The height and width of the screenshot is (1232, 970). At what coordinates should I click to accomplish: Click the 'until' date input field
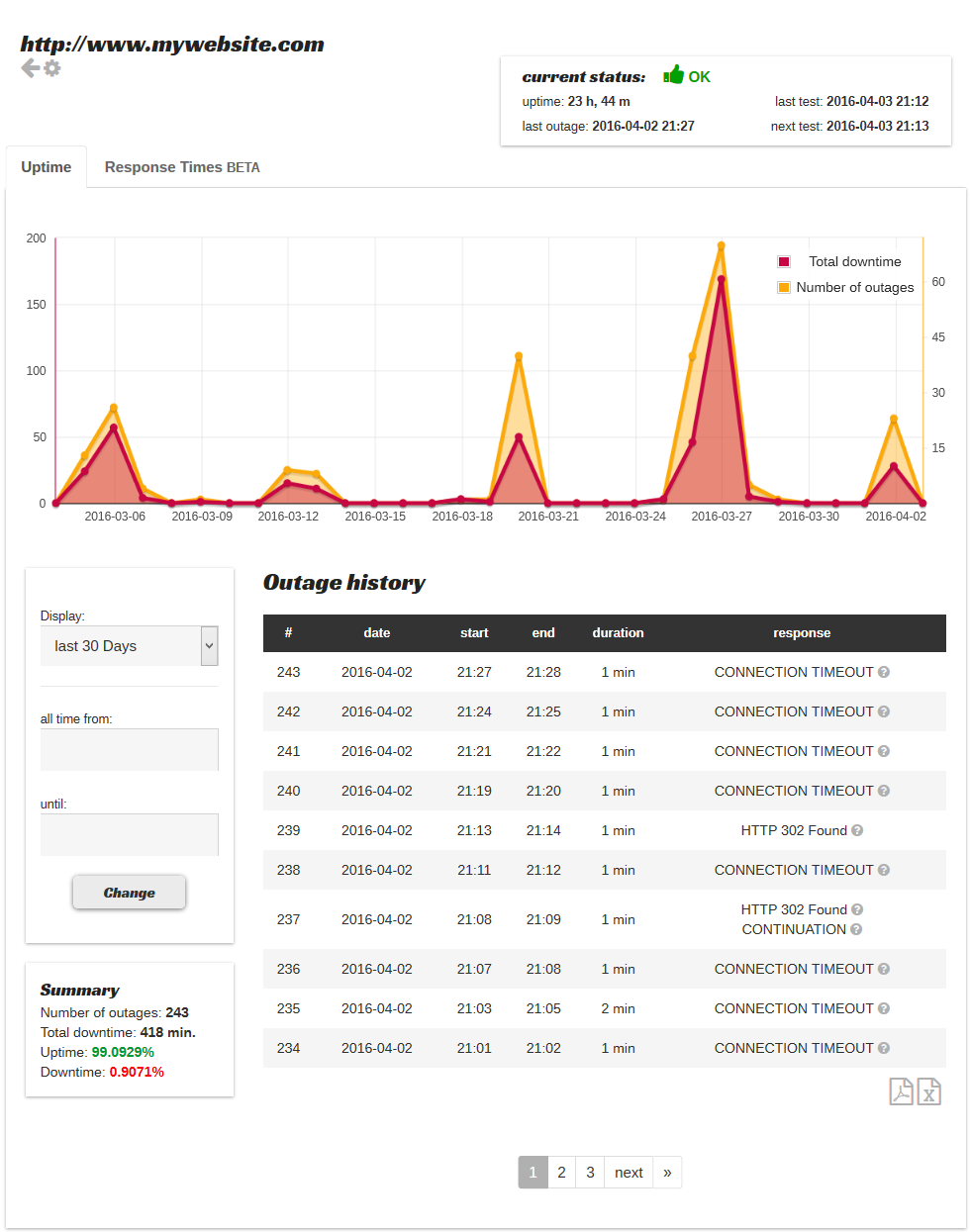(x=129, y=835)
